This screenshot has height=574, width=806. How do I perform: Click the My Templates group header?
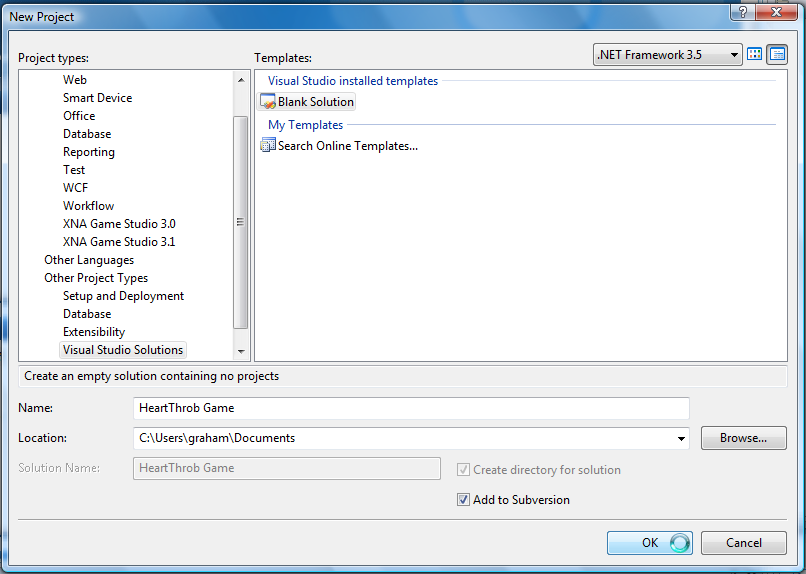click(x=305, y=125)
